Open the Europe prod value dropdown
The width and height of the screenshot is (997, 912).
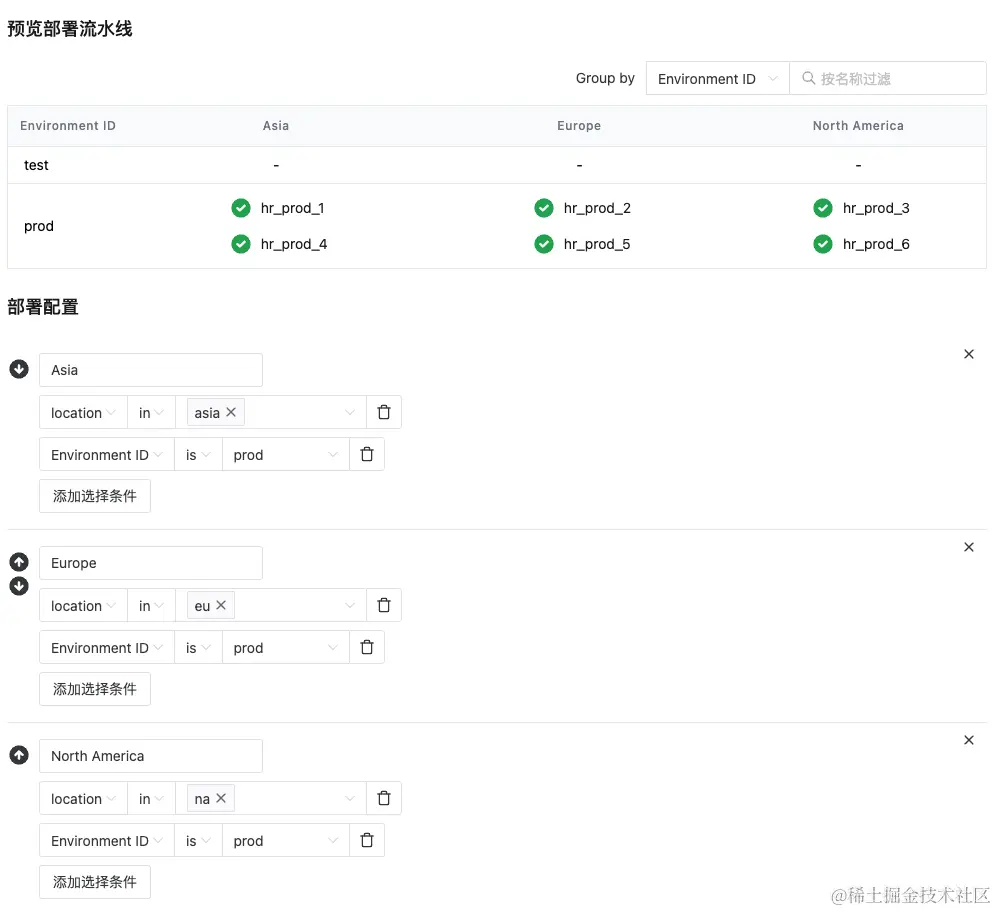pos(285,647)
